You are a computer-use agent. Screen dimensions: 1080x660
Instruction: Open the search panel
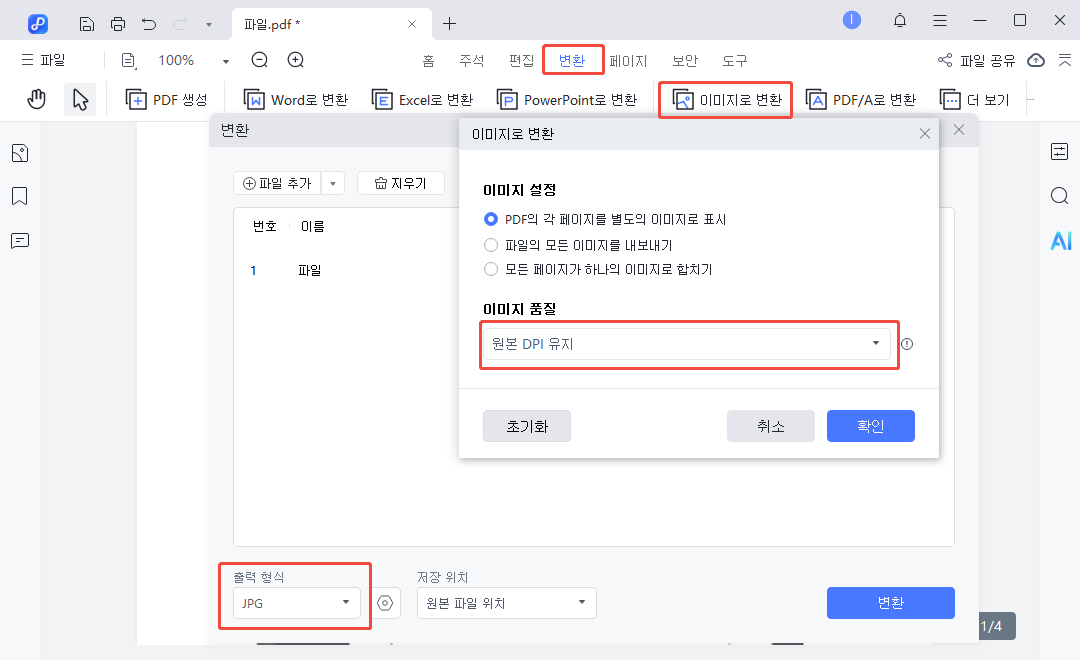click(x=1060, y=196)
